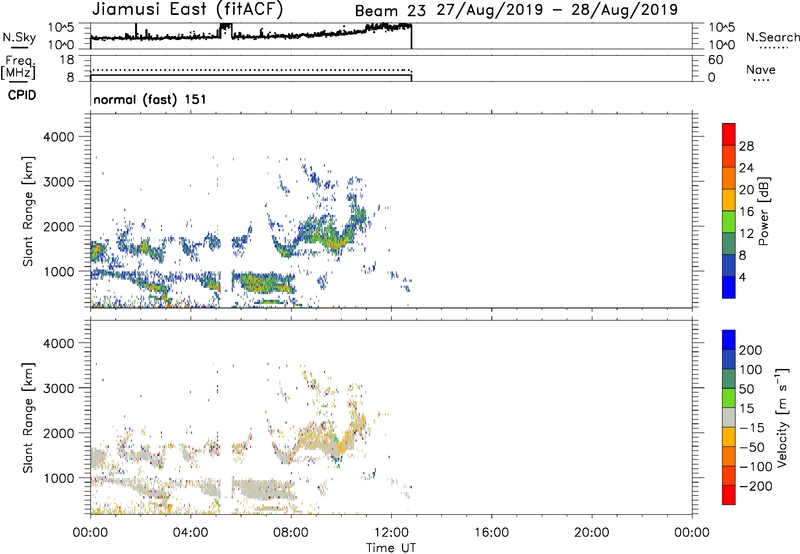Click the '08:00' time axis label
This screenshot has width=800, height=554.
click(291, 533)
